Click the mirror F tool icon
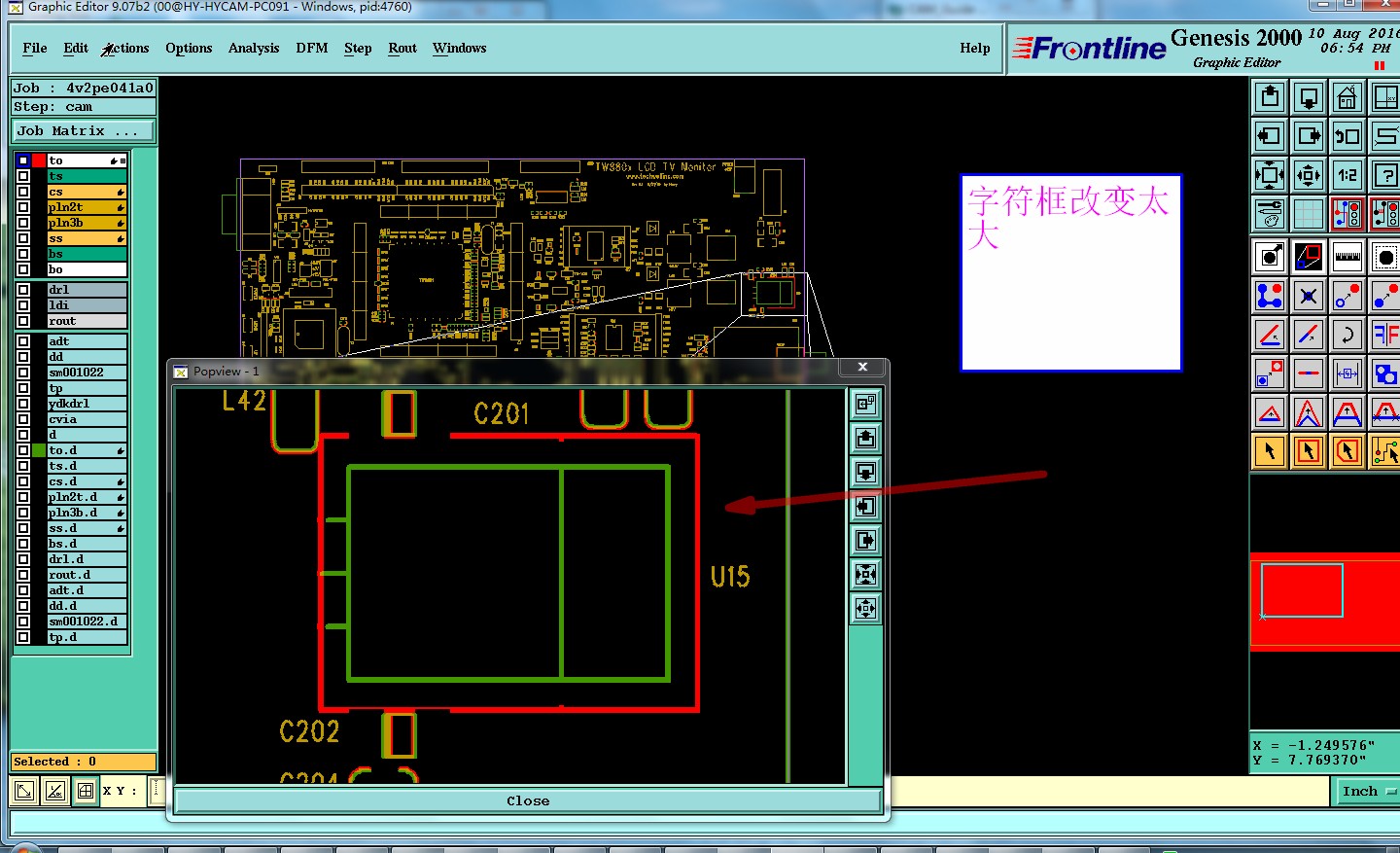Screen dimensions: 1400x853 (1385, 335)
